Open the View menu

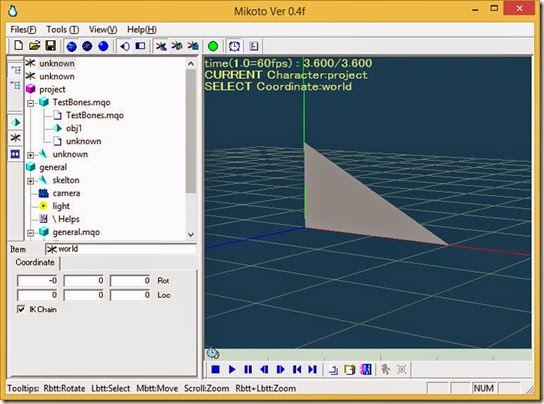pyautogui.click(x=103, y=30)
